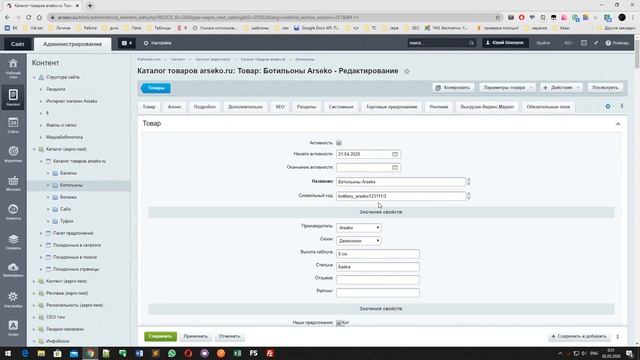Open the Параметры товара dropdown
640x360 pixels.
(x=507, y=87)
